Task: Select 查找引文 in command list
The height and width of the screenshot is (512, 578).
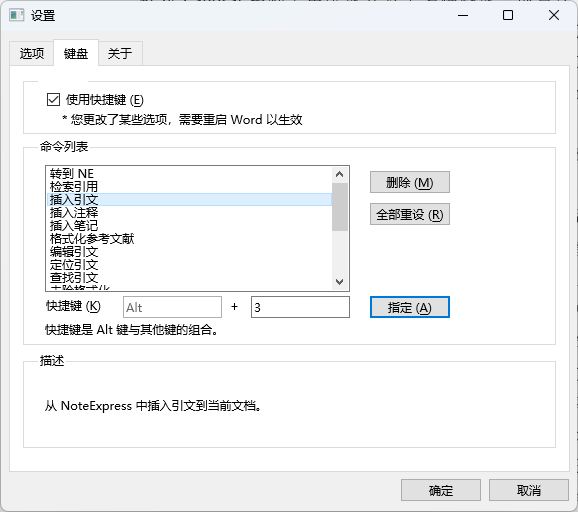Action: pos(189,278)
